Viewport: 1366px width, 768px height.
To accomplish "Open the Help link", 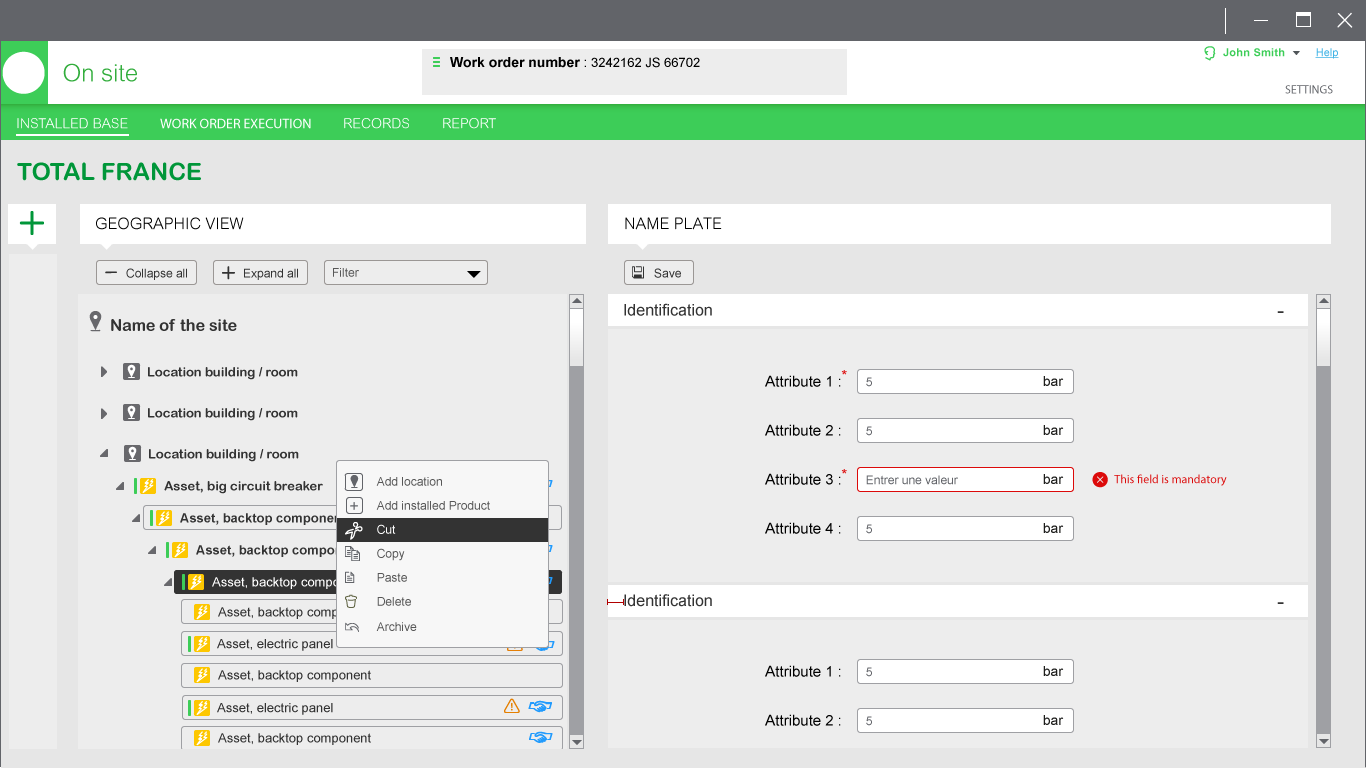I will pos(1327,53).
